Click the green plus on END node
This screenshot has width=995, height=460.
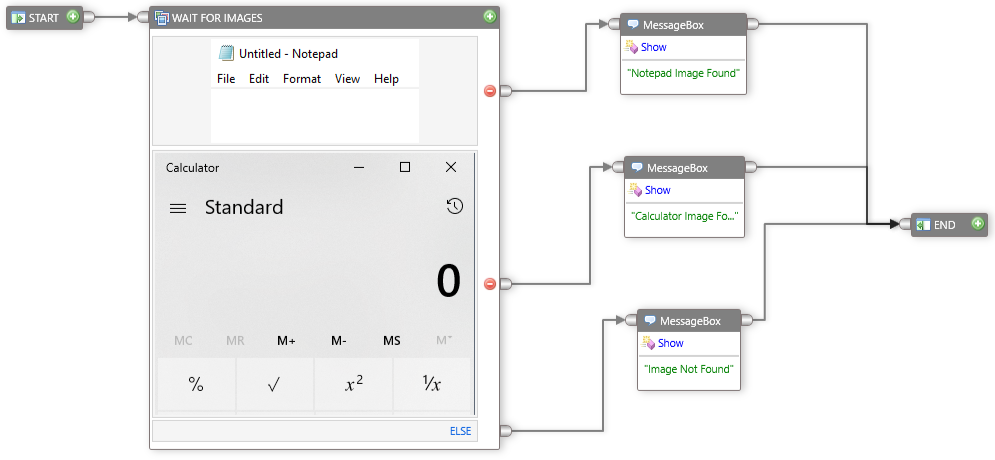[978, 223]
